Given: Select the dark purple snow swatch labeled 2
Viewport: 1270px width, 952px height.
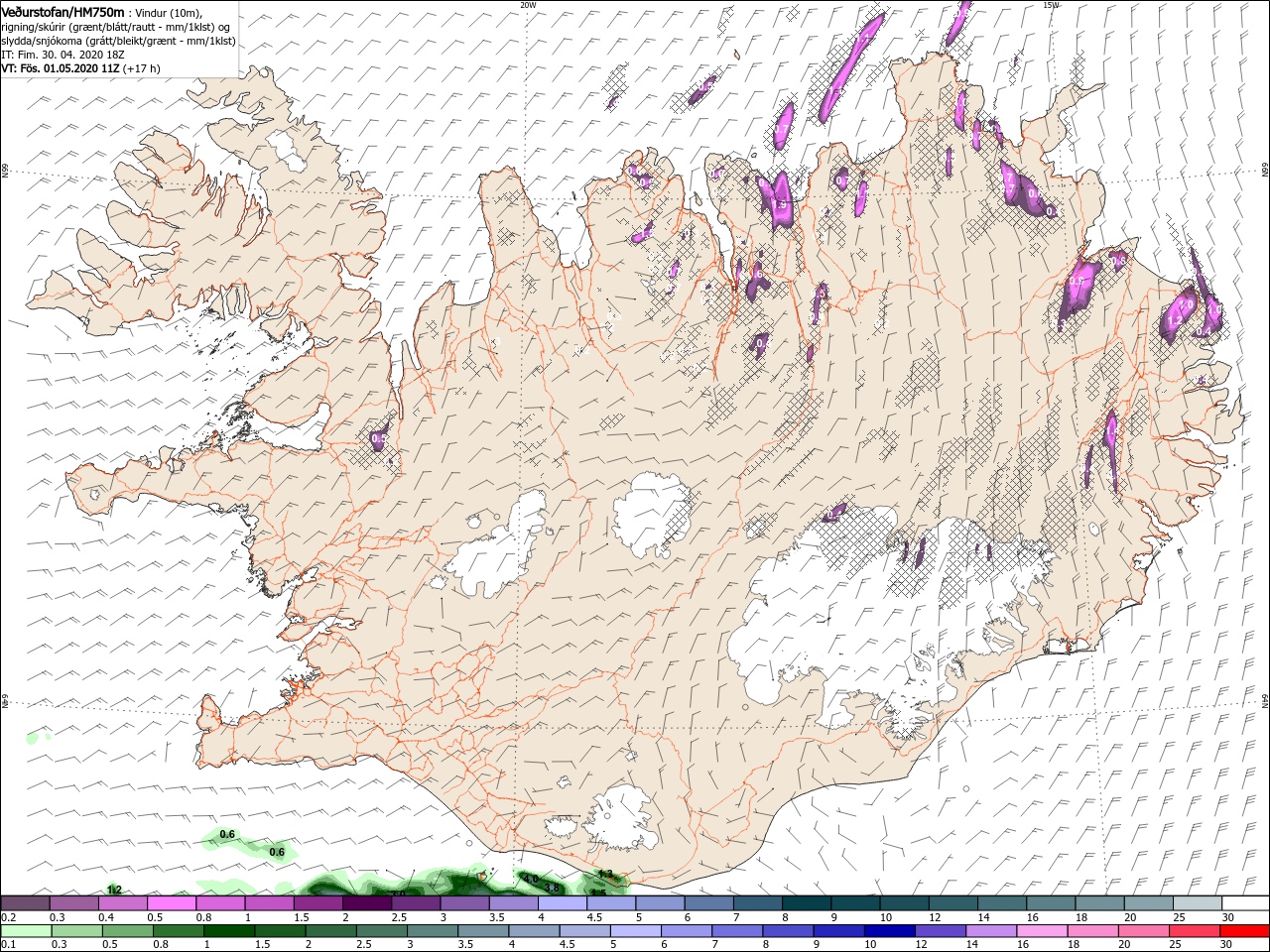Looking at the screenshot, I should coord(366,903).
